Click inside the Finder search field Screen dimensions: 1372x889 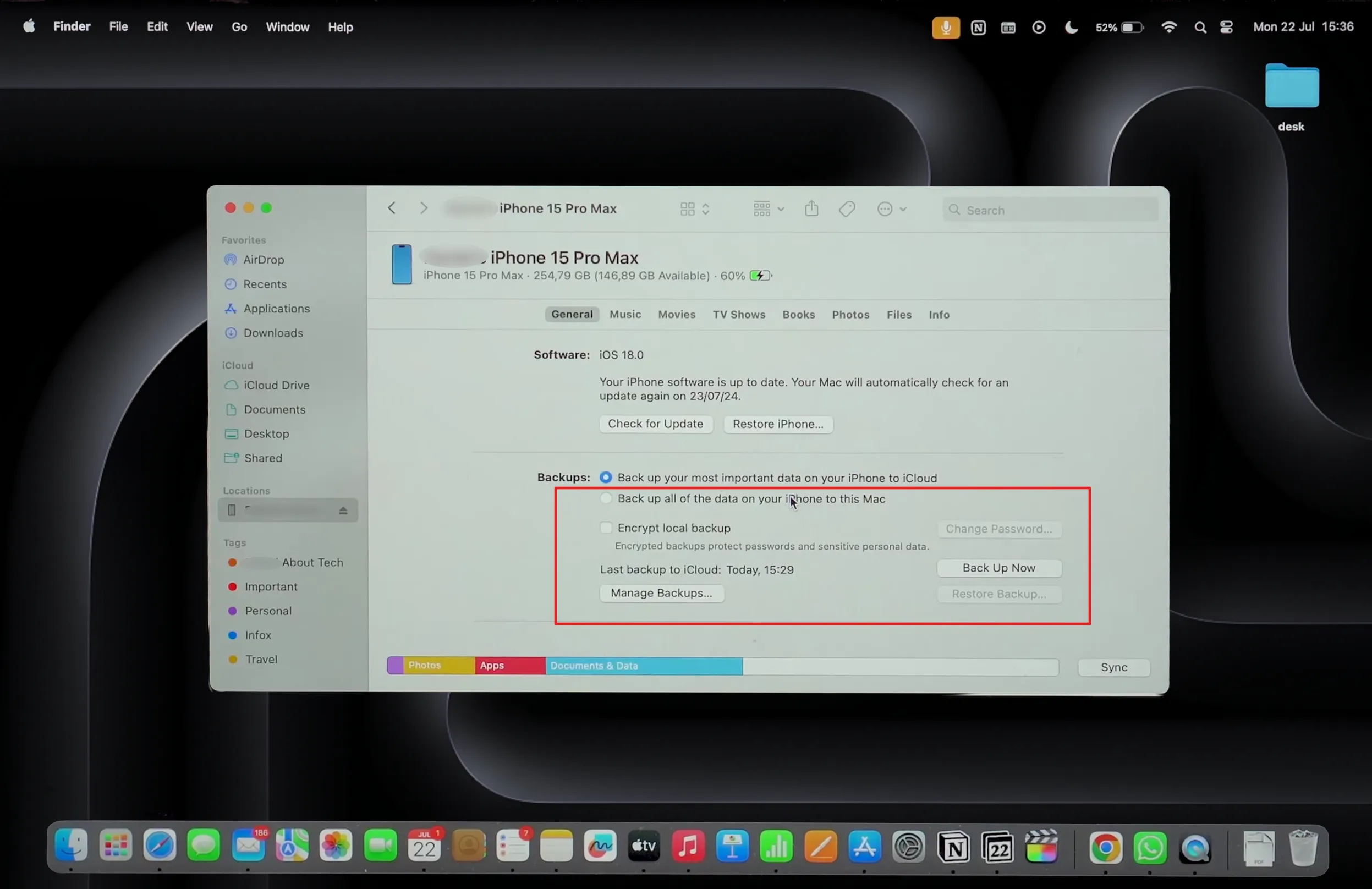tap(1049, 210)
